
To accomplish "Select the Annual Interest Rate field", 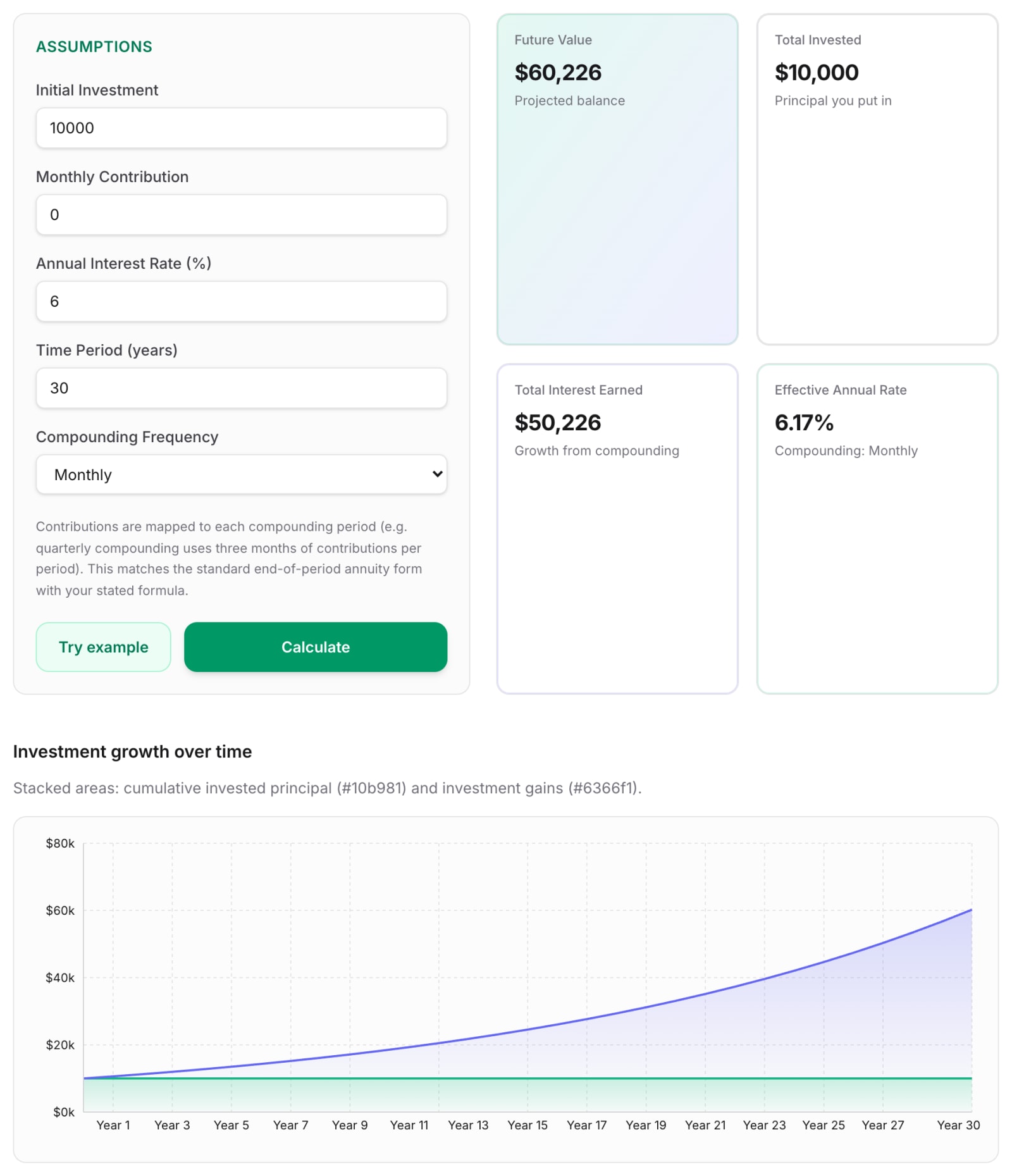I will click(241, 301).
